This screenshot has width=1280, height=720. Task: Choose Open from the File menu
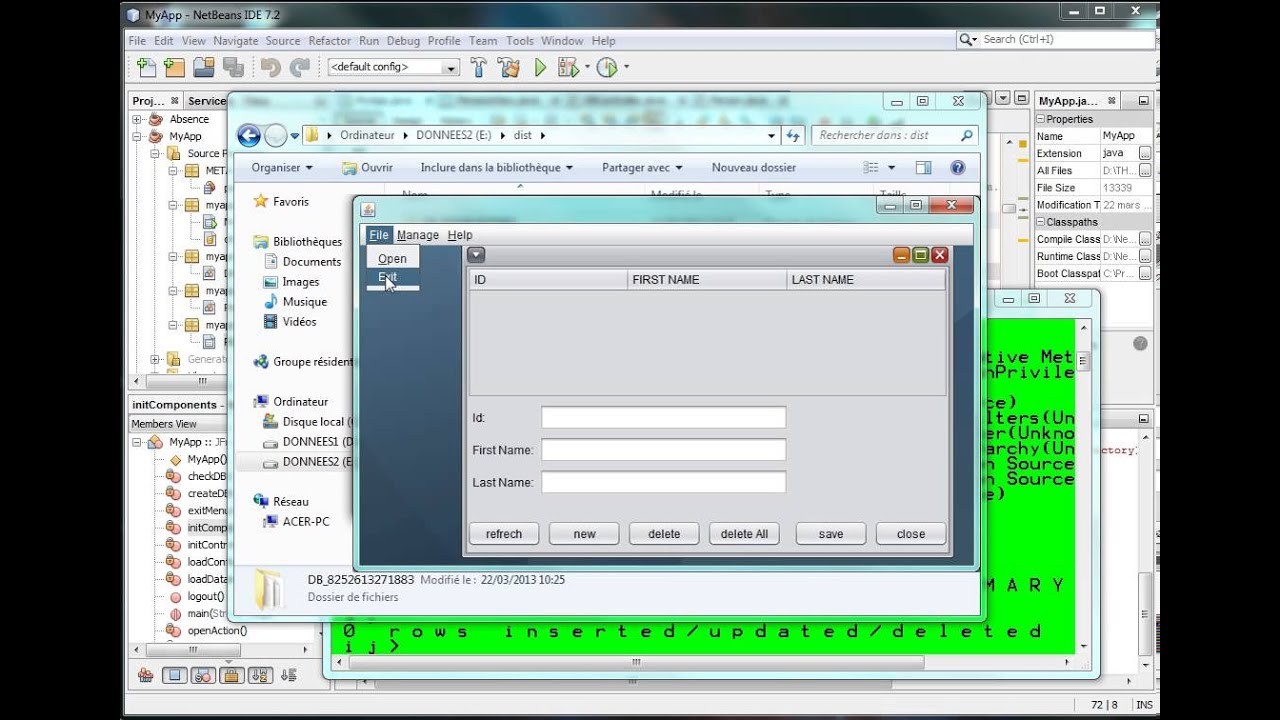[392, 259]
